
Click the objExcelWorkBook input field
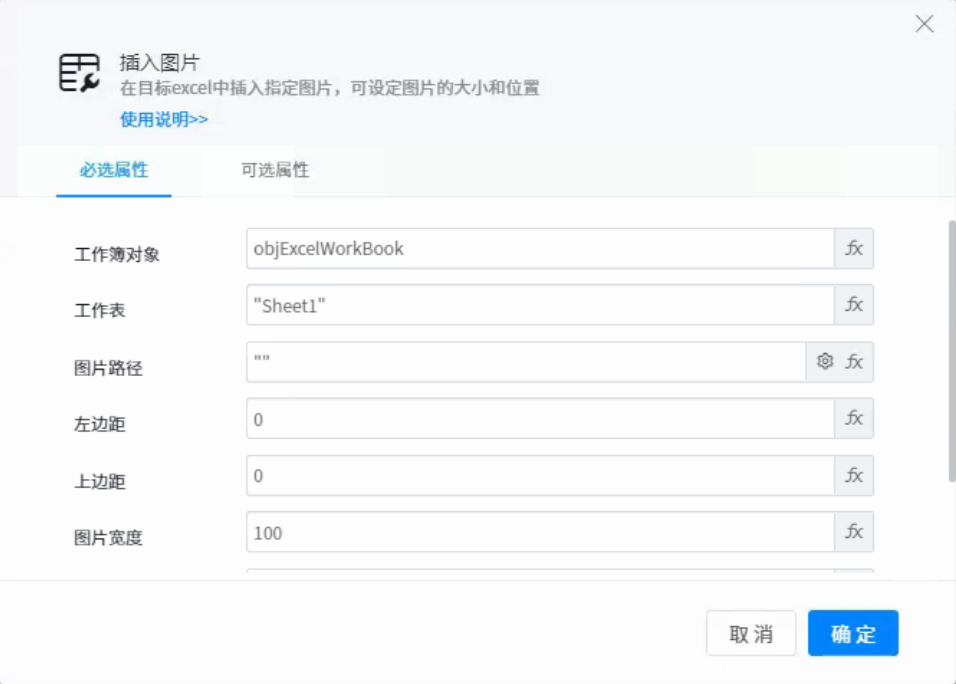pos(540,249)
